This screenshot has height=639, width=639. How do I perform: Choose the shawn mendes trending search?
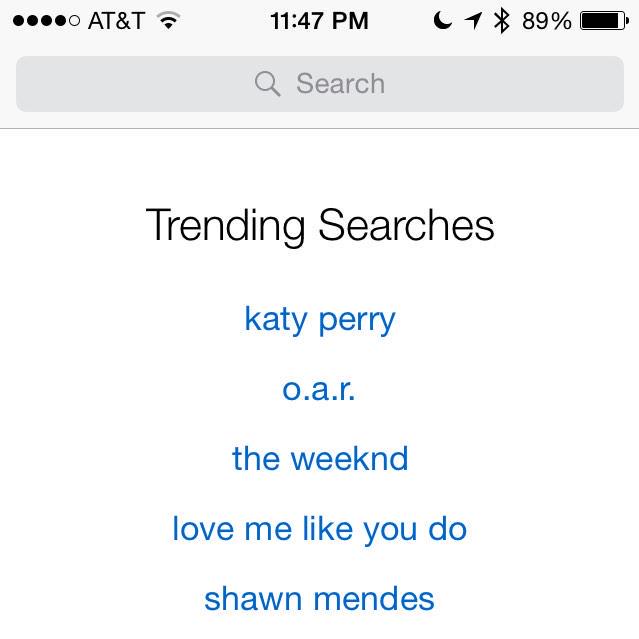pyautogui.click(x=320, y=598)
